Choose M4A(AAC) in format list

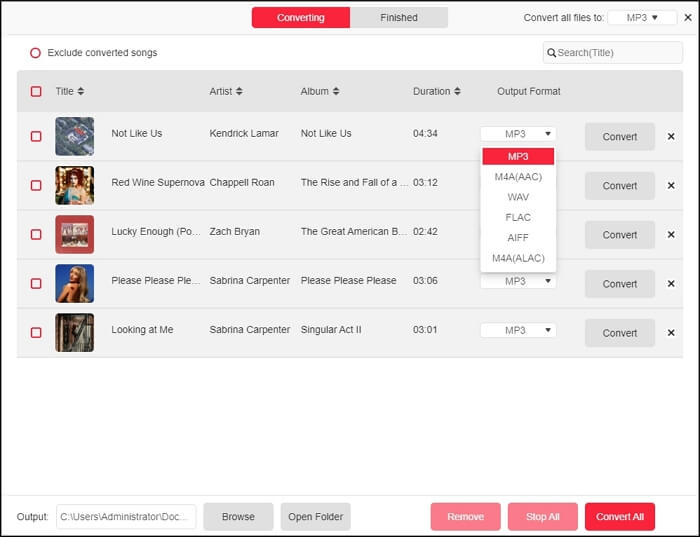tap(518, 177)
